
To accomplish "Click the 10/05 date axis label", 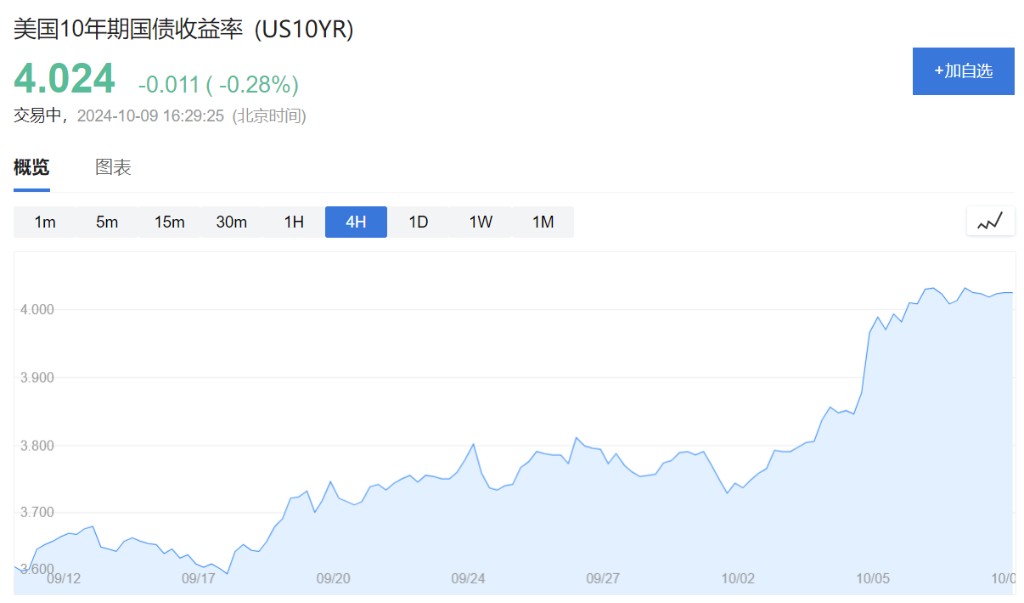I will click(873, 578).
